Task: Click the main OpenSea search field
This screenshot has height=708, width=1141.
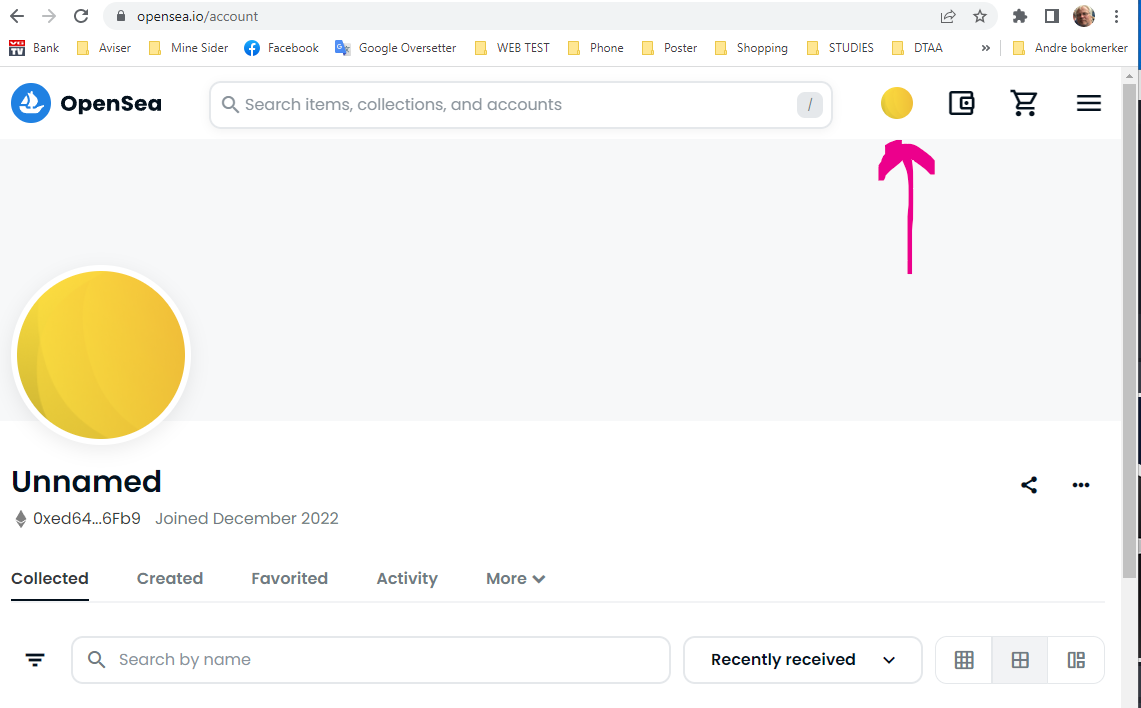Action: tap(520, 105)
